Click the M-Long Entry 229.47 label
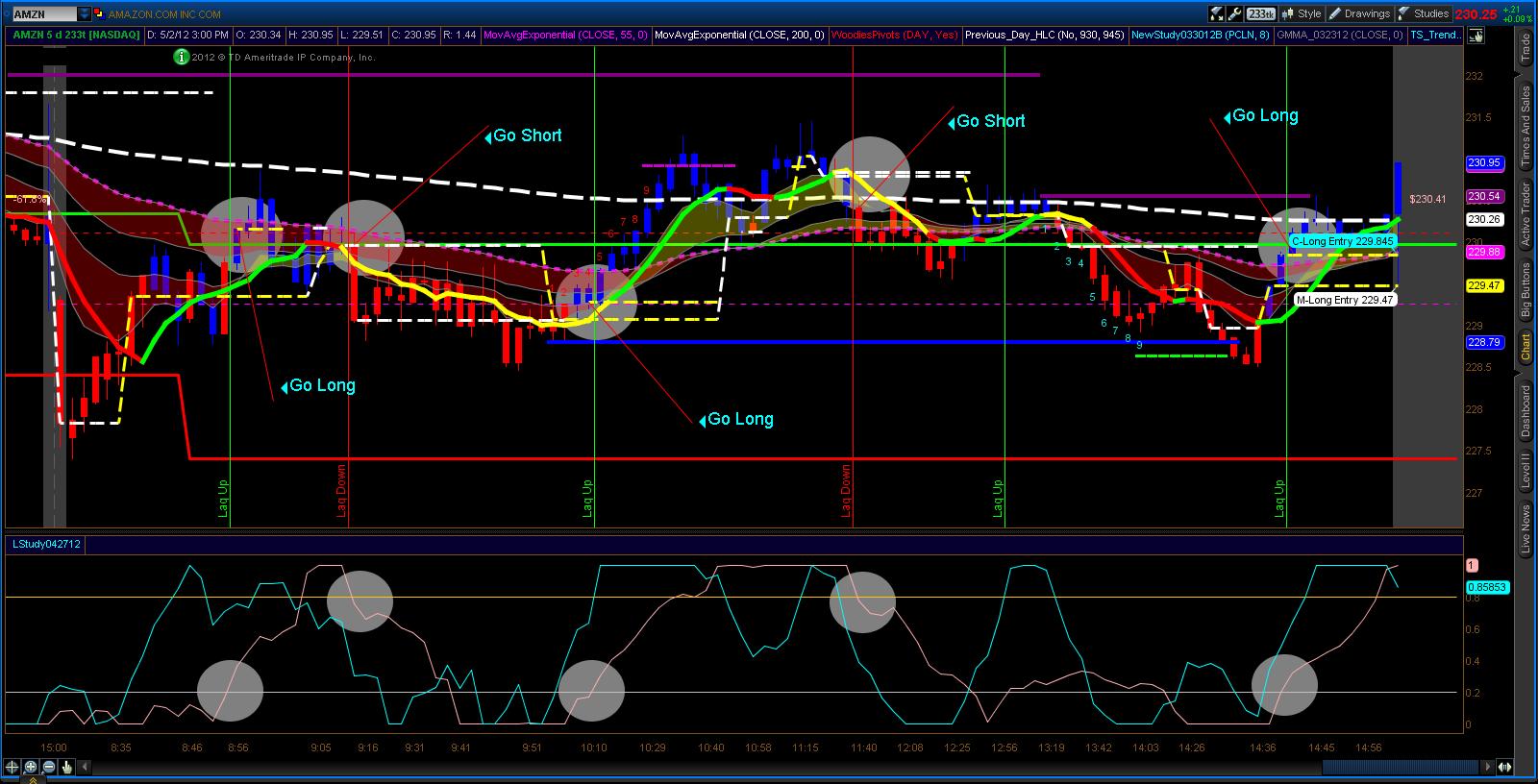The image size is (1538, 784). pos(1345,300)
